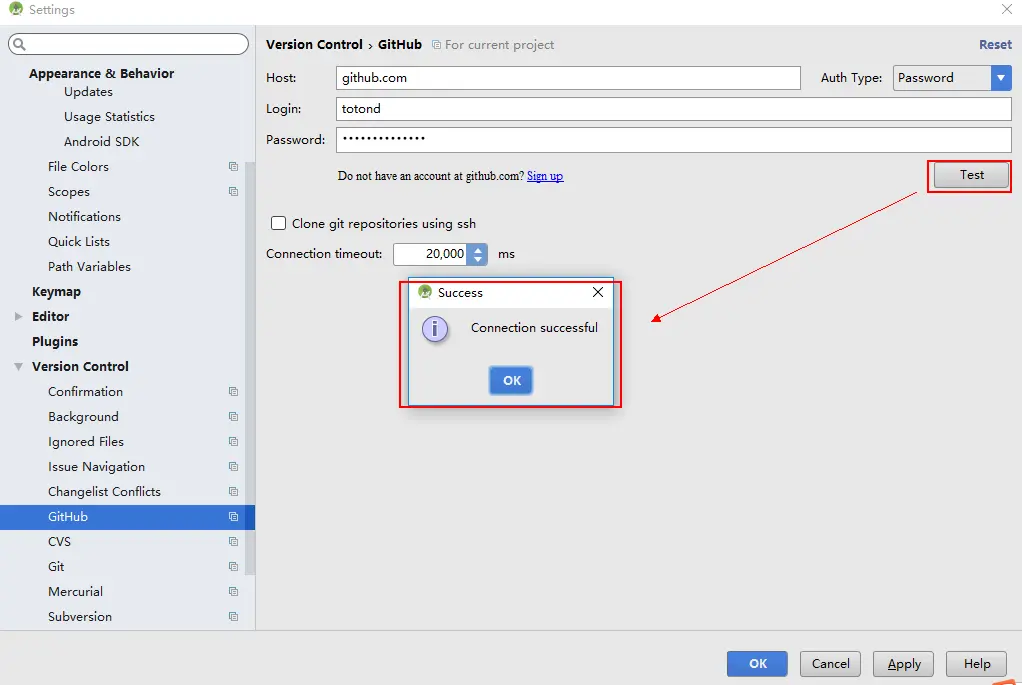Click the per-project icon beside Ignored Files
This screenshot has width=1022, height=685.
pos(233,442)
